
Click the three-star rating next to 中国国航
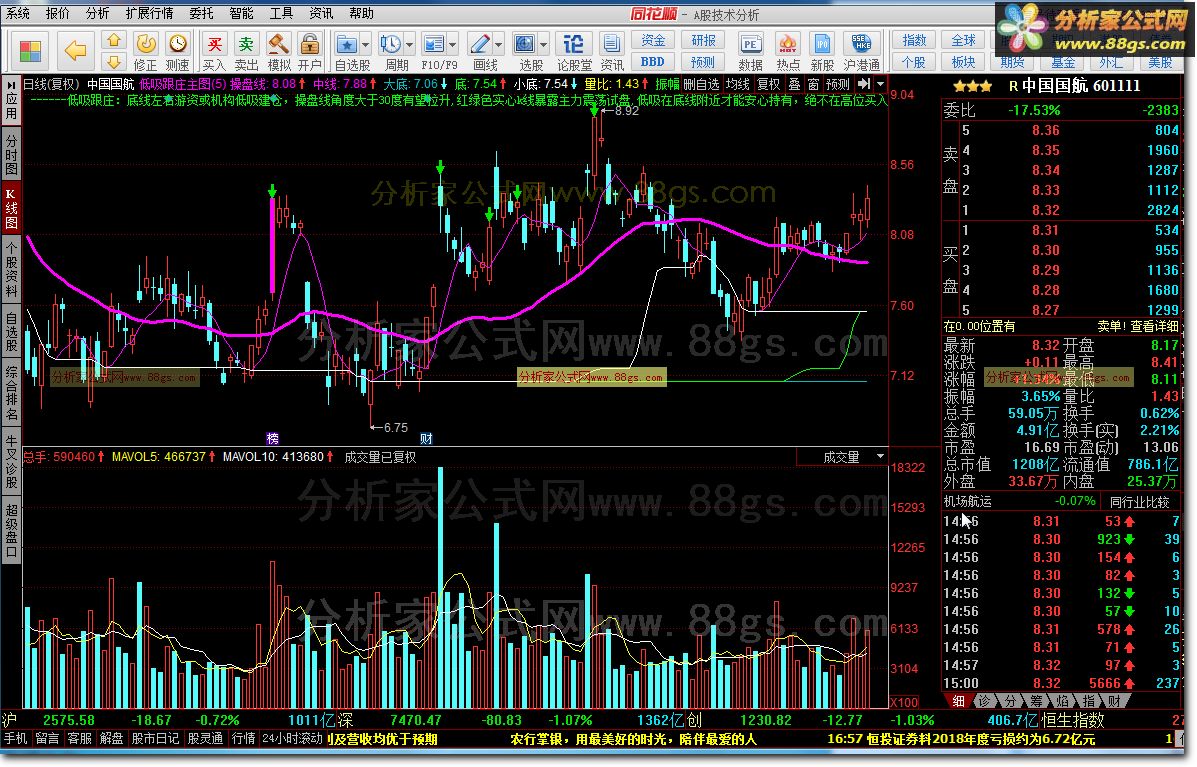(972, 86)
